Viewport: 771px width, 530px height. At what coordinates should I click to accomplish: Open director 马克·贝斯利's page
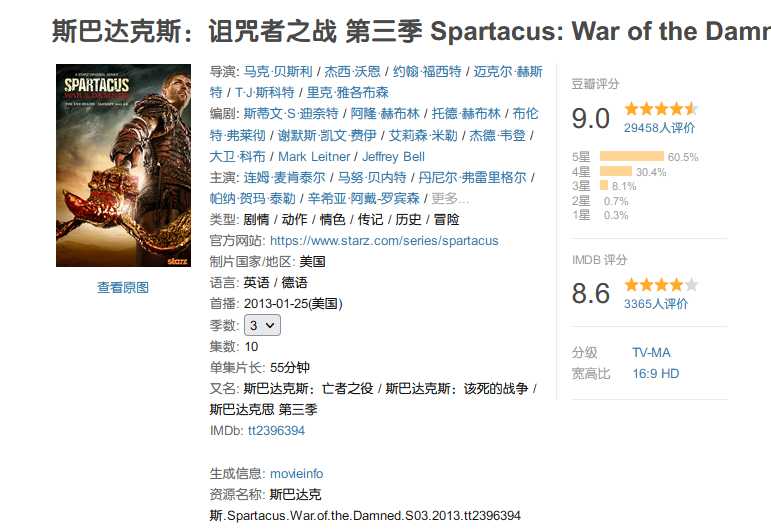click(278, 72)
